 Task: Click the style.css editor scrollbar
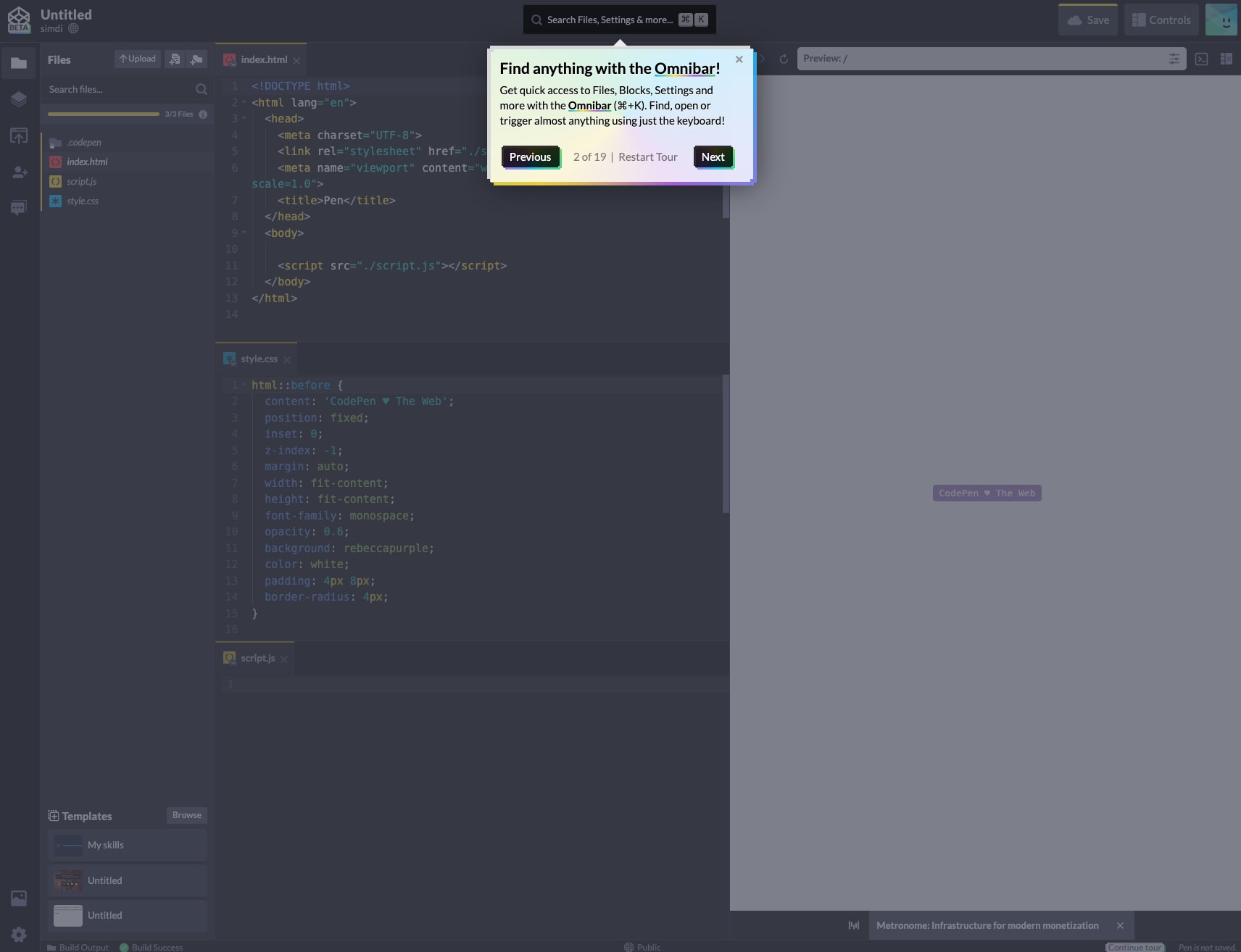(726, 444)
